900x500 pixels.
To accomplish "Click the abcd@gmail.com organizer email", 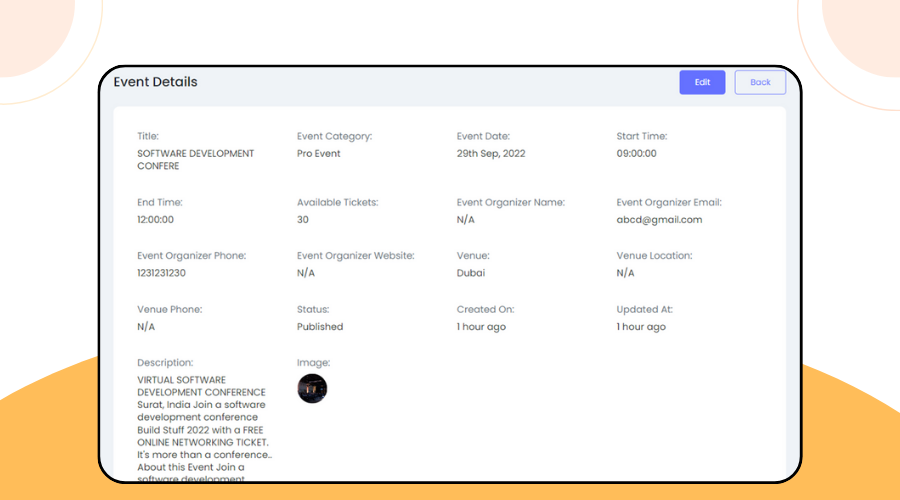I will [659, 220].
